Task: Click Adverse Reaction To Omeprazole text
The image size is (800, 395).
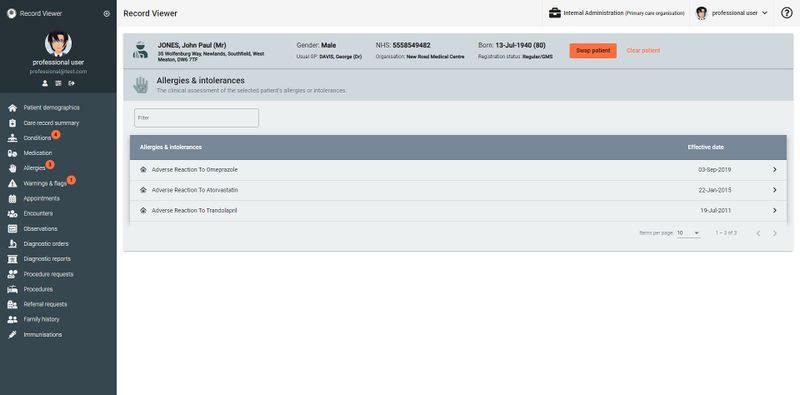Action: click(x=194, y=169)
